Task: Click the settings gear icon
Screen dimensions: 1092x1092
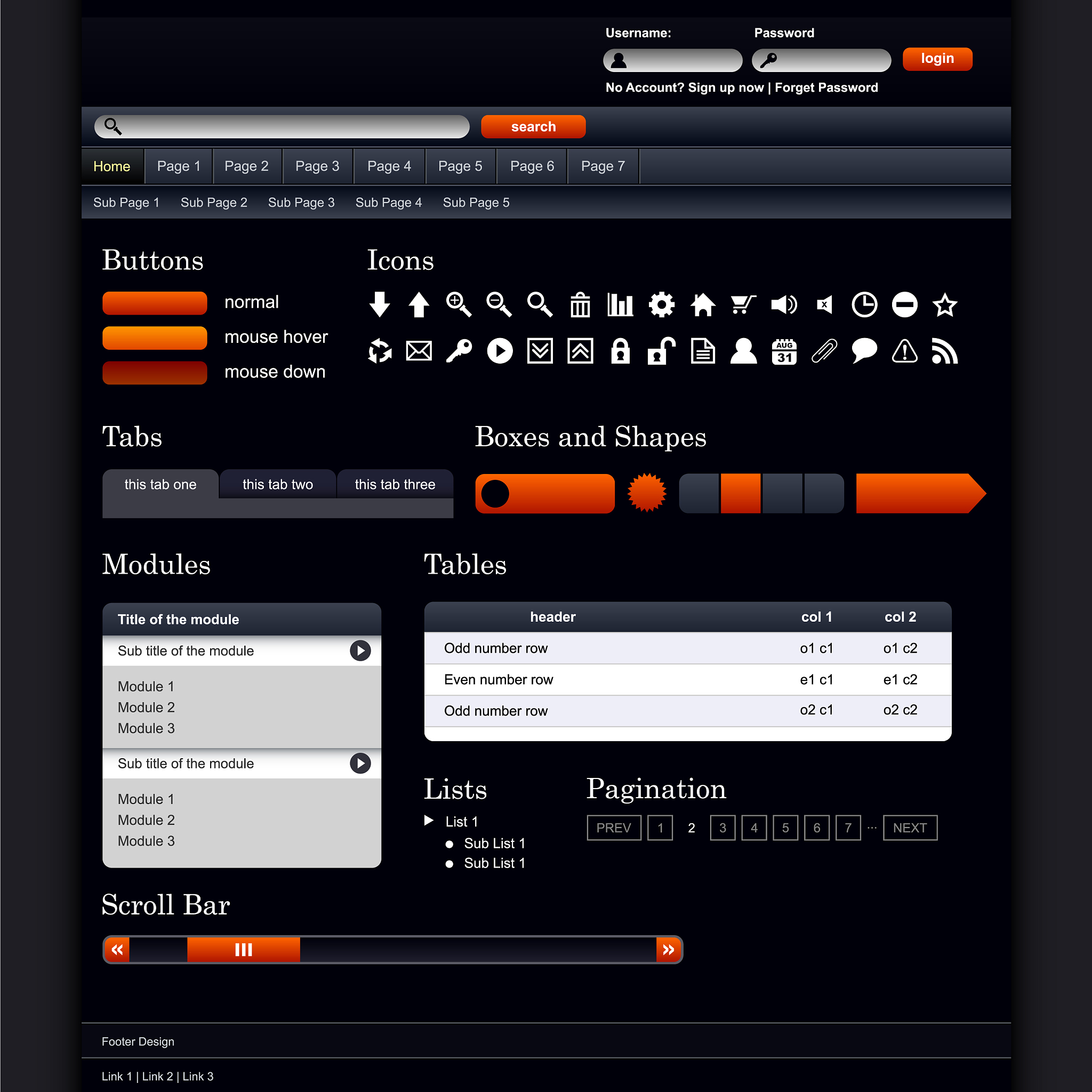Action: click(661, 305)
